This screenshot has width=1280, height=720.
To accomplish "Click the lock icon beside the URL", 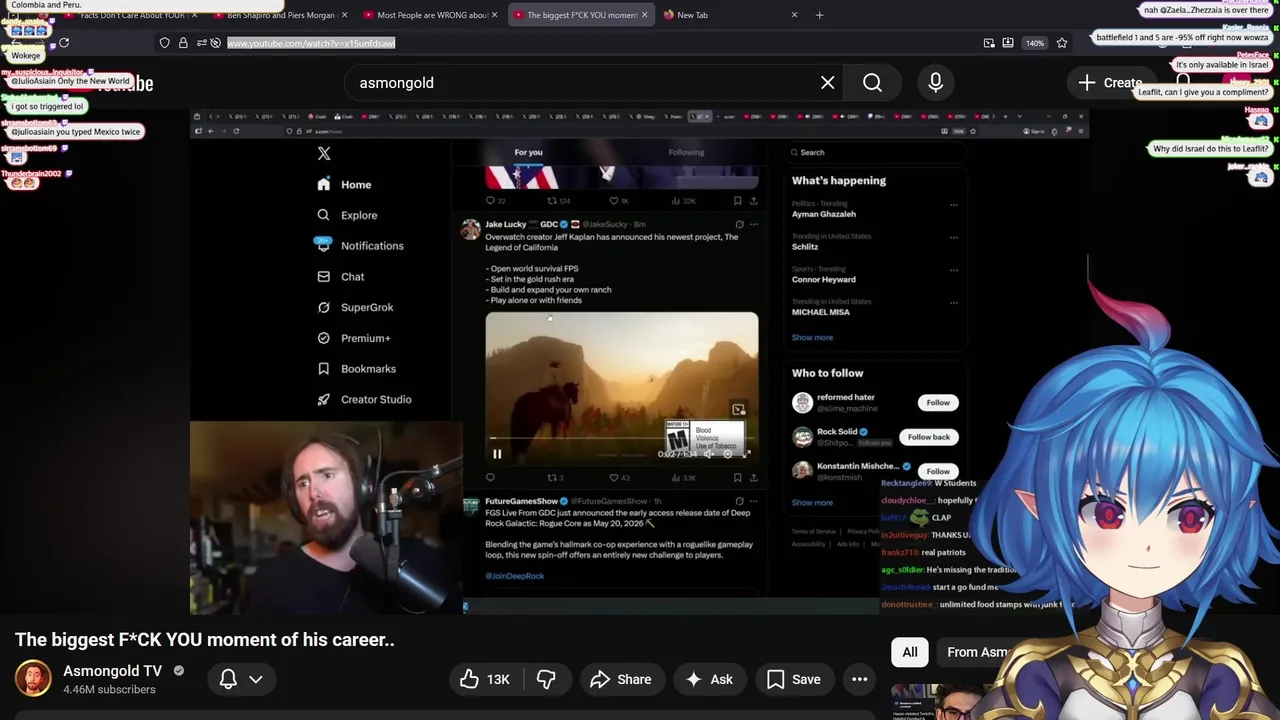I will [x=183, y=43].
